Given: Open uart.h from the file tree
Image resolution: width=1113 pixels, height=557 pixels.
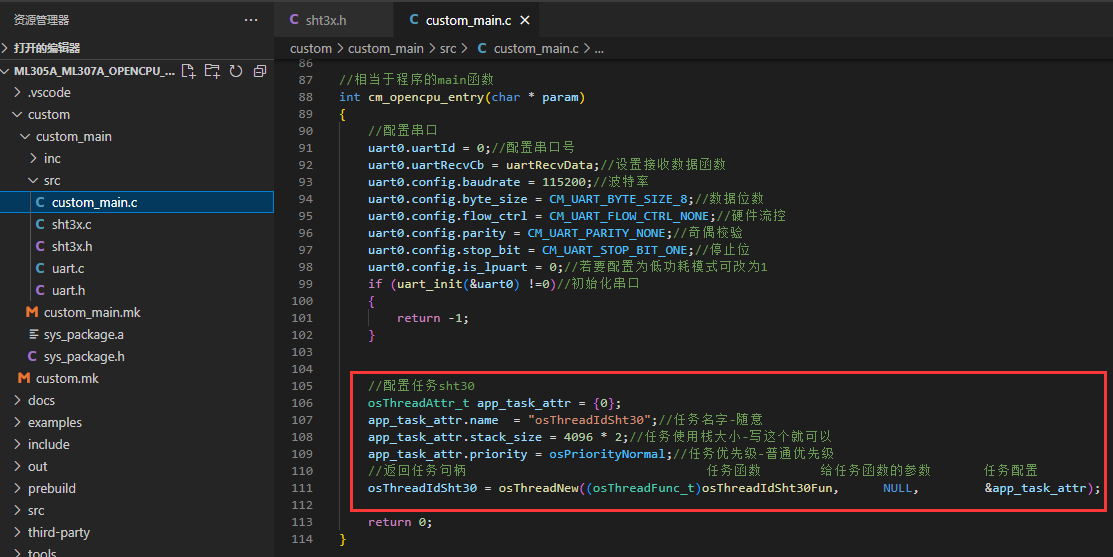Looking at the screenshot, I should [x=68, y=290].
